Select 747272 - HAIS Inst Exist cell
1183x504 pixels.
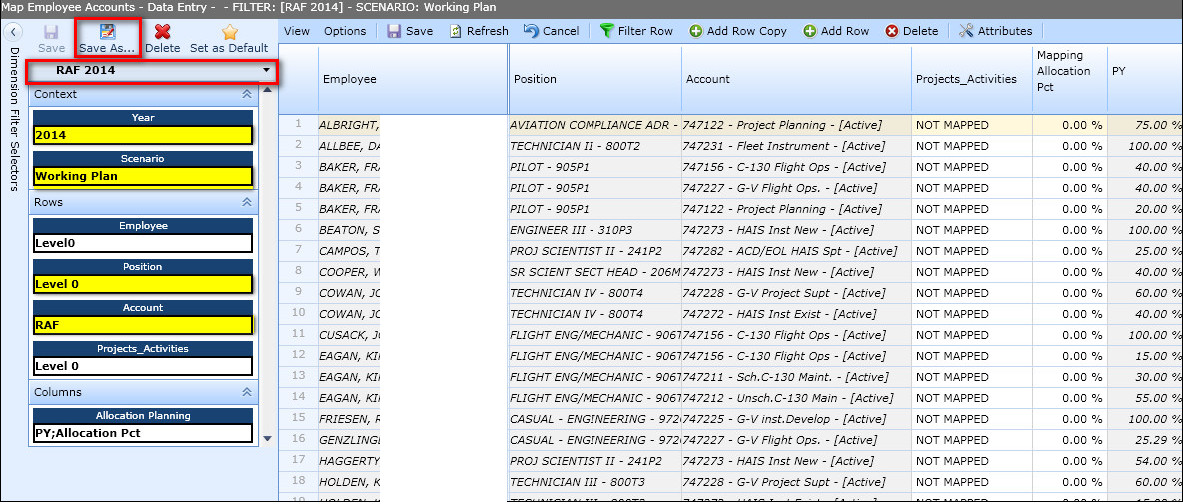796,314
